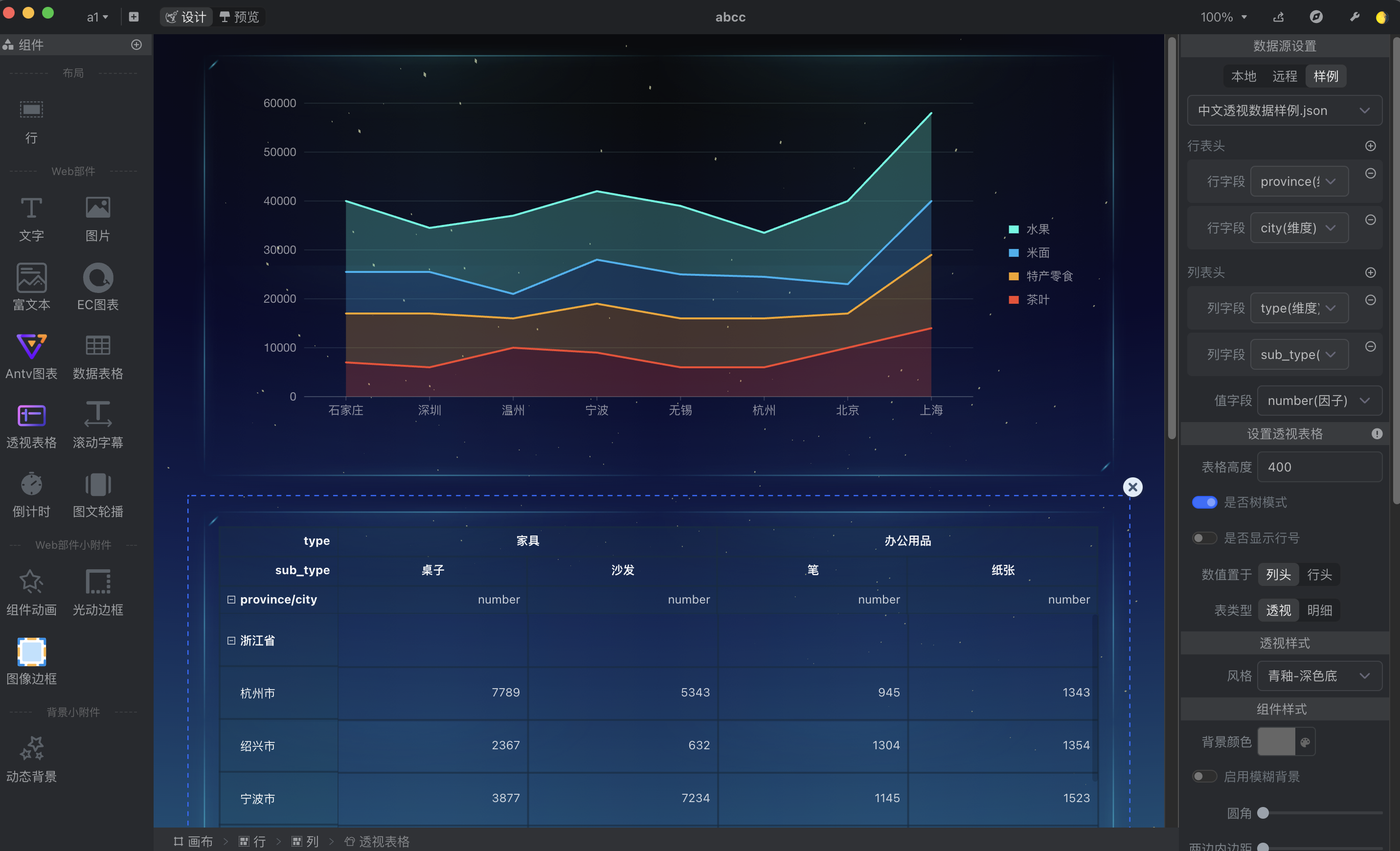1400x851 pixels.
Task: Open the 风格 青釉-深色底 dropdown
Action: point(1319,675)
